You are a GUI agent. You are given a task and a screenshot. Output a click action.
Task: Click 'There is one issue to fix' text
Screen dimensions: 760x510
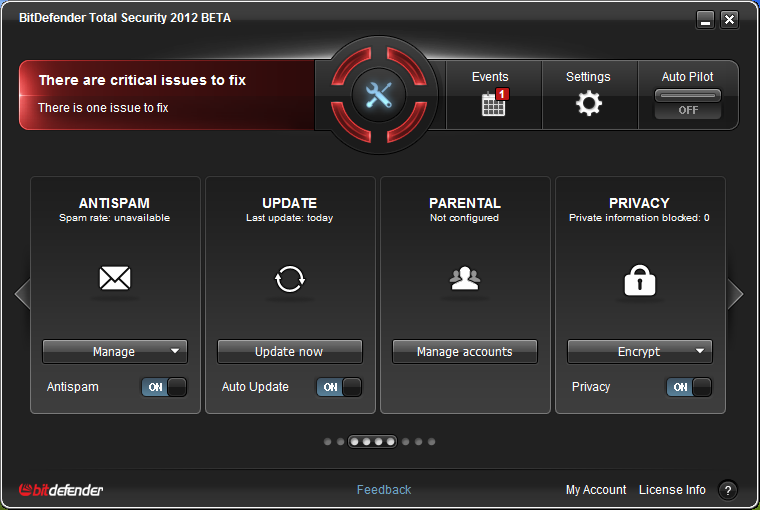pos(103,108)
